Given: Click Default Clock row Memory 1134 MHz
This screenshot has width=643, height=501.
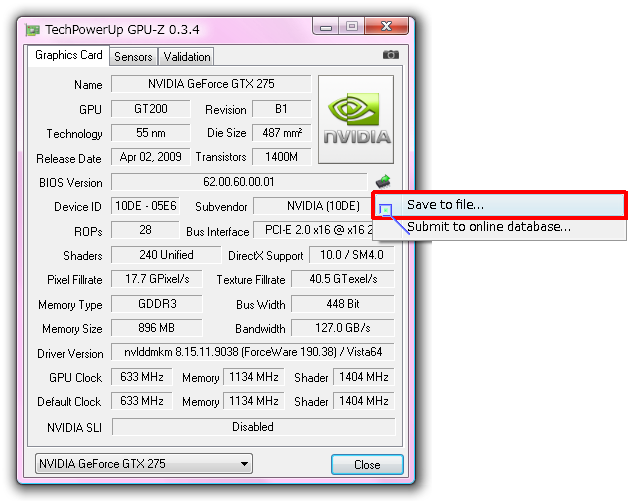Looking at the screenshot, I should tap(253, 401).
